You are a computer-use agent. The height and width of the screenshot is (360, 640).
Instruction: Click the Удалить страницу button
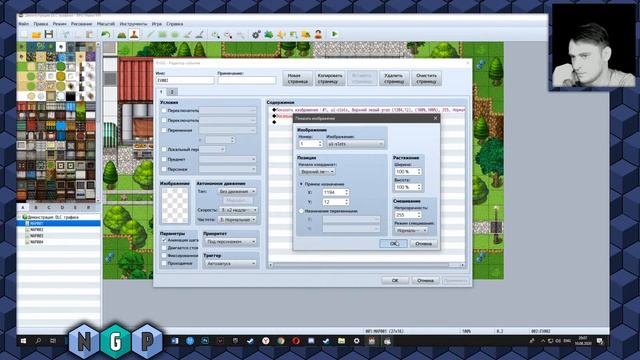(394, 78)
